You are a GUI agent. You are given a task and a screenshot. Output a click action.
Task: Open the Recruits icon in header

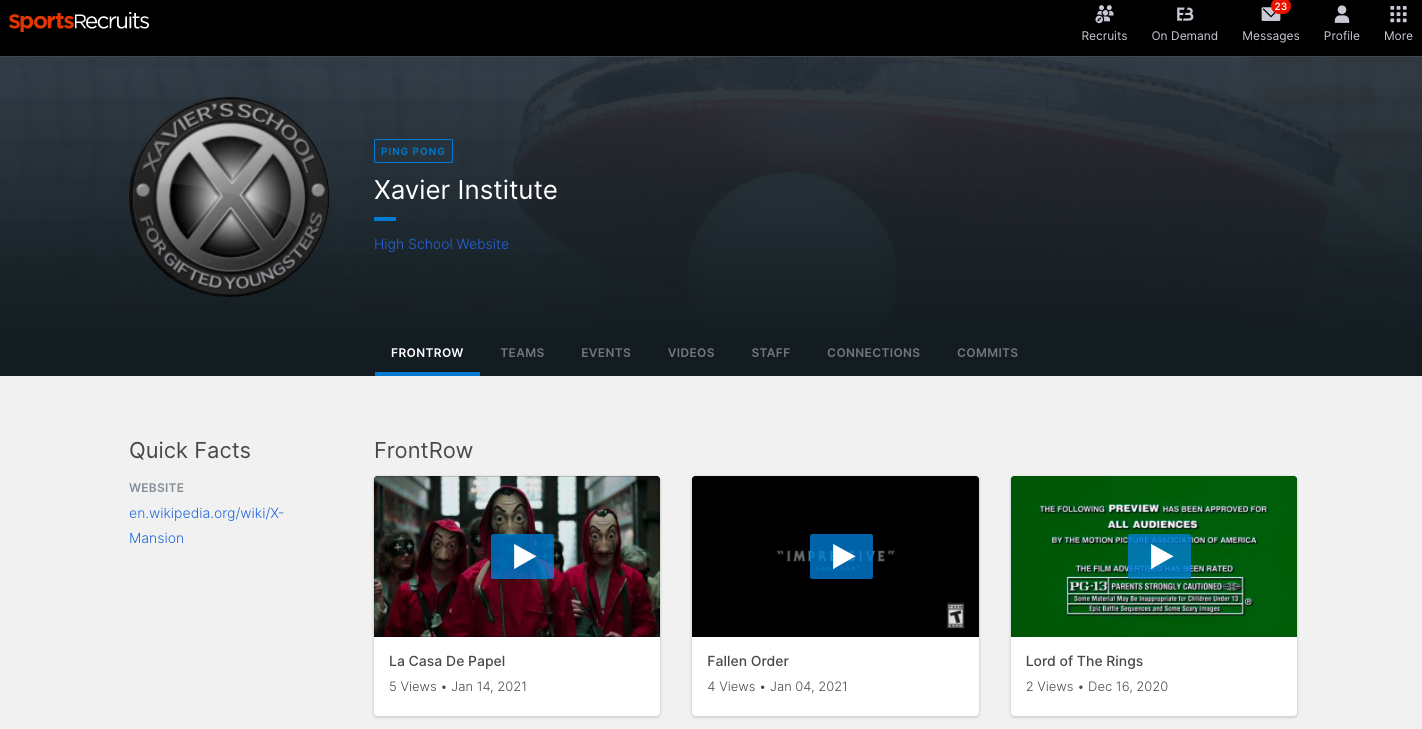click(1104, 15)
